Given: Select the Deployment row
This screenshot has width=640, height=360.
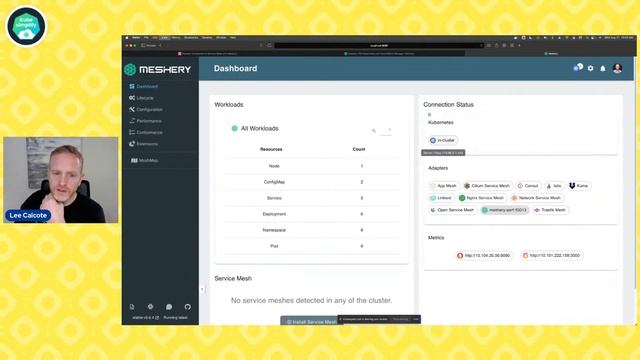Looking at the screenshot, I should point(312,214).
